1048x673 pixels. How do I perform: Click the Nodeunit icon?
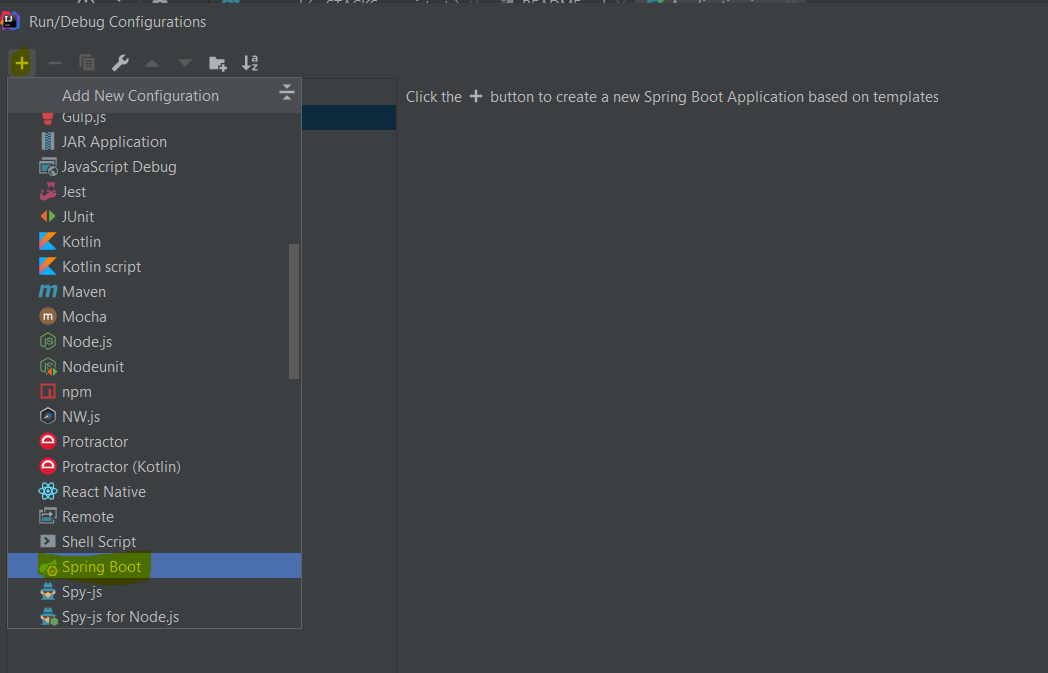pos(47,366)
